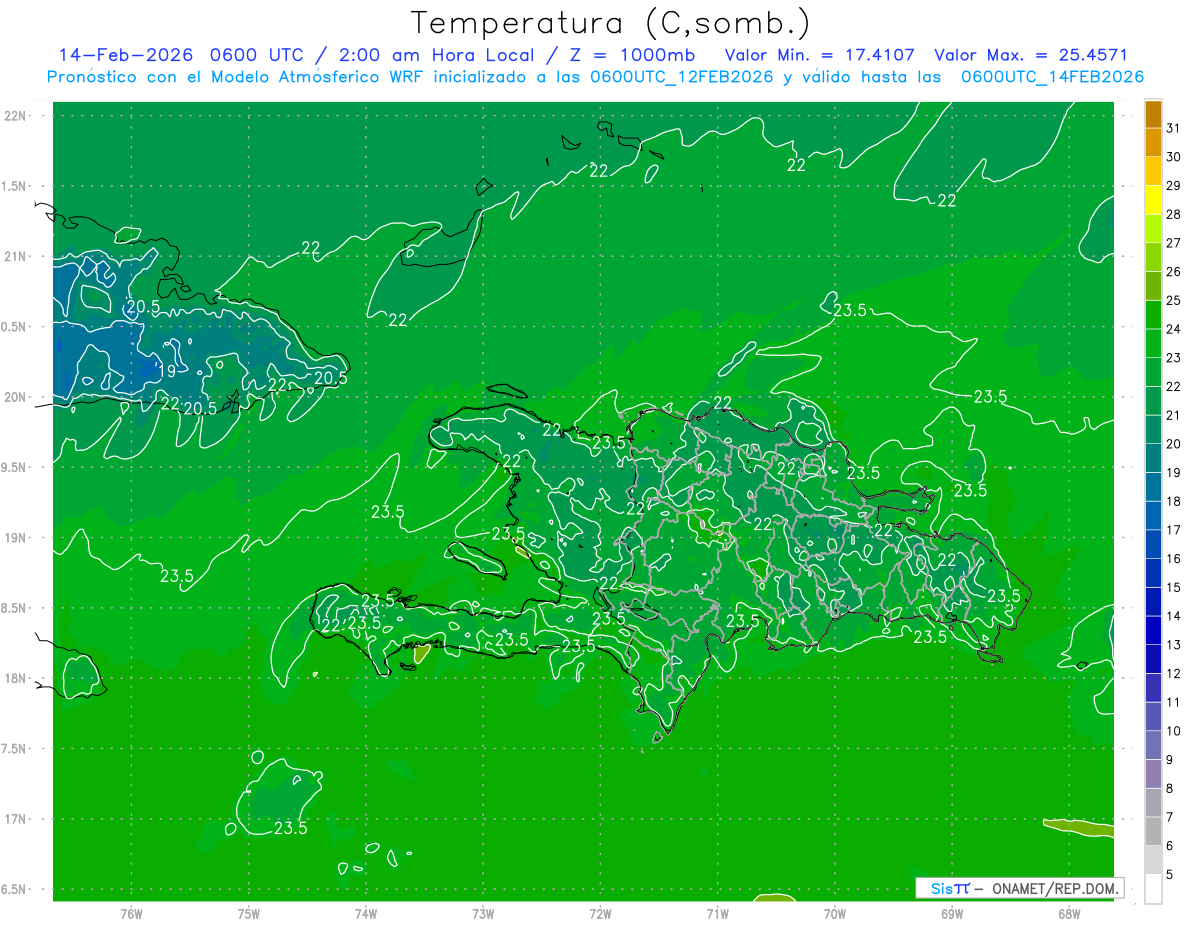Pick the blue swatch between 16 and 17
This screenshot has width=1200, height=927.
click(x=1153, y=544)
